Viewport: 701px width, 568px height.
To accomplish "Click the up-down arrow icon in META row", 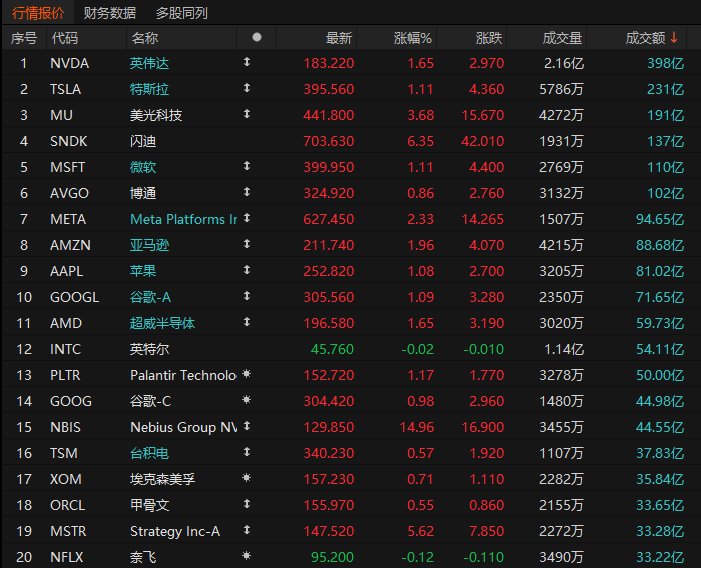I will point(247,218).
